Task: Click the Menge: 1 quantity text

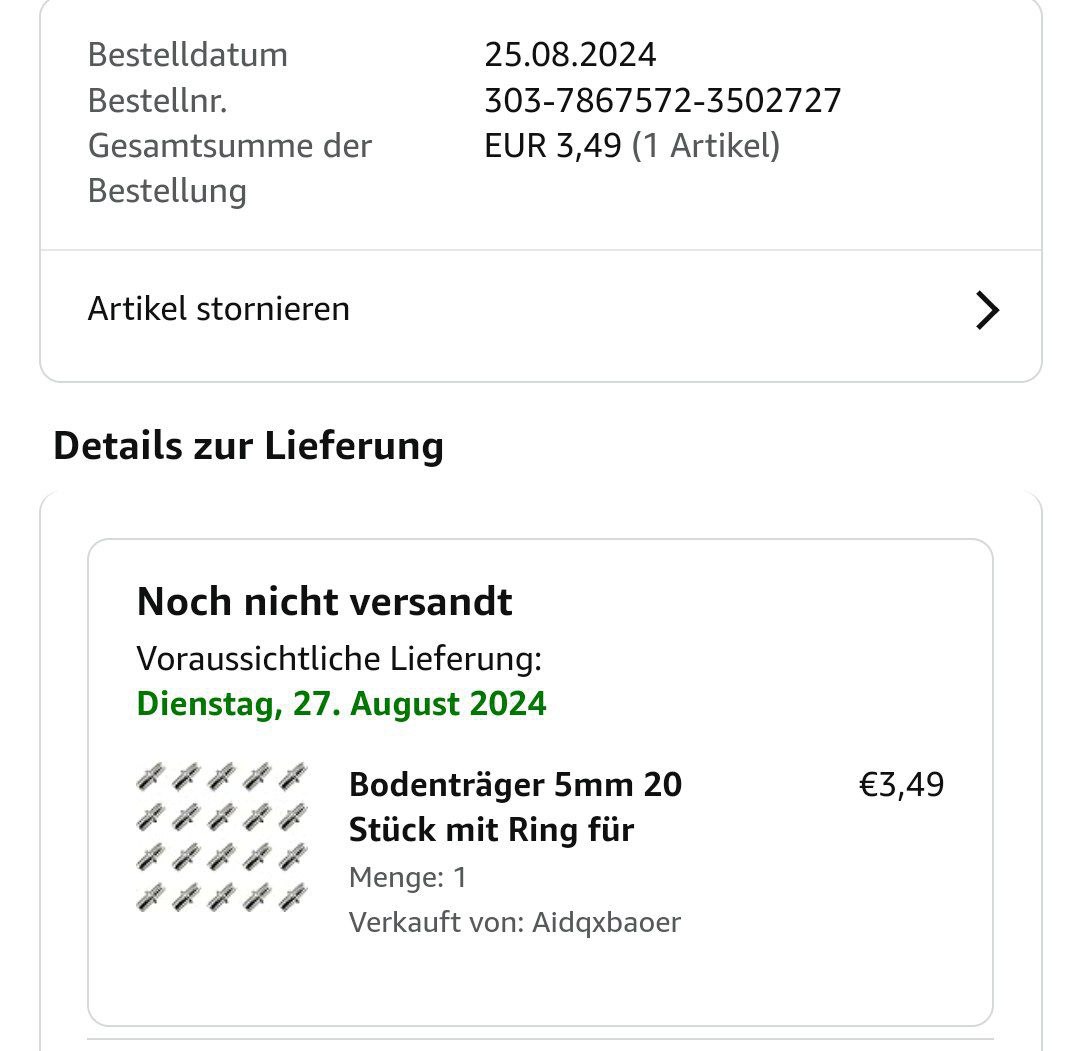Action: pyautogui.click(x=408, y=878)
